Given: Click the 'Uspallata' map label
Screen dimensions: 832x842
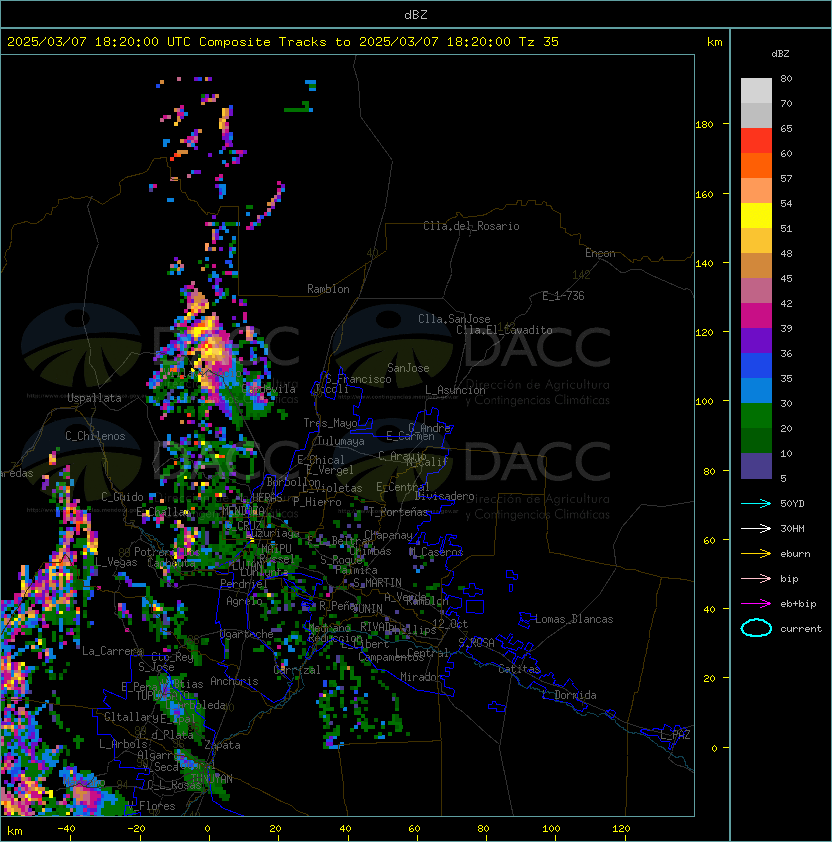Looking at the screenshot, I should click(x=94, y=398).
